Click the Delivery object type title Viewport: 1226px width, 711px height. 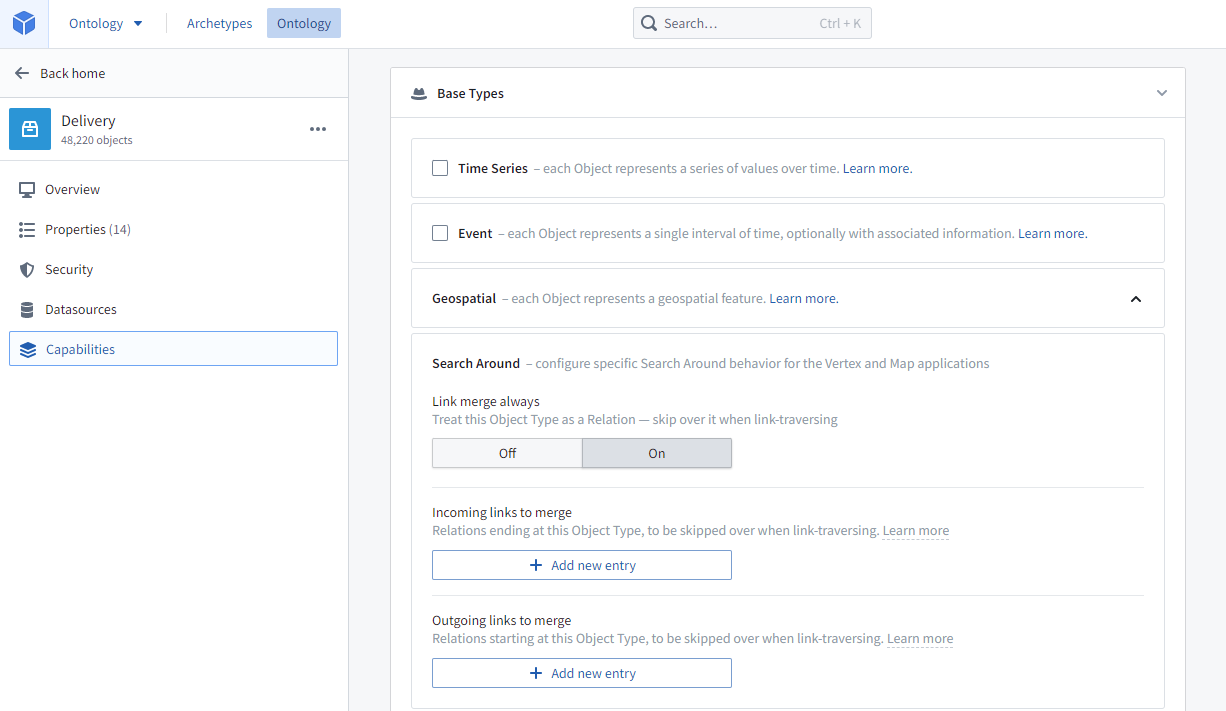(x=88, y=121)
